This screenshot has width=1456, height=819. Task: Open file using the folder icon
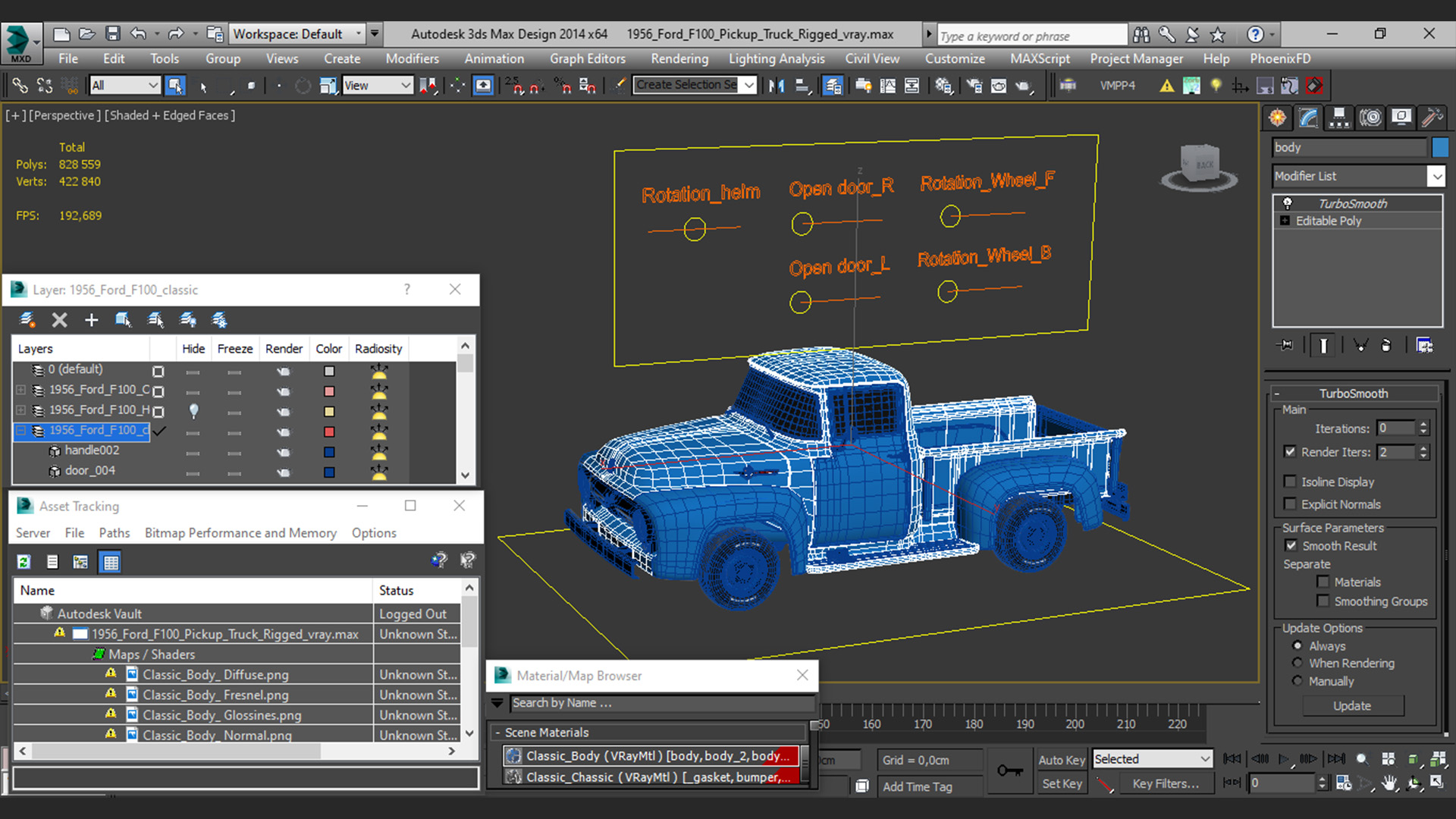pos(87,34)
